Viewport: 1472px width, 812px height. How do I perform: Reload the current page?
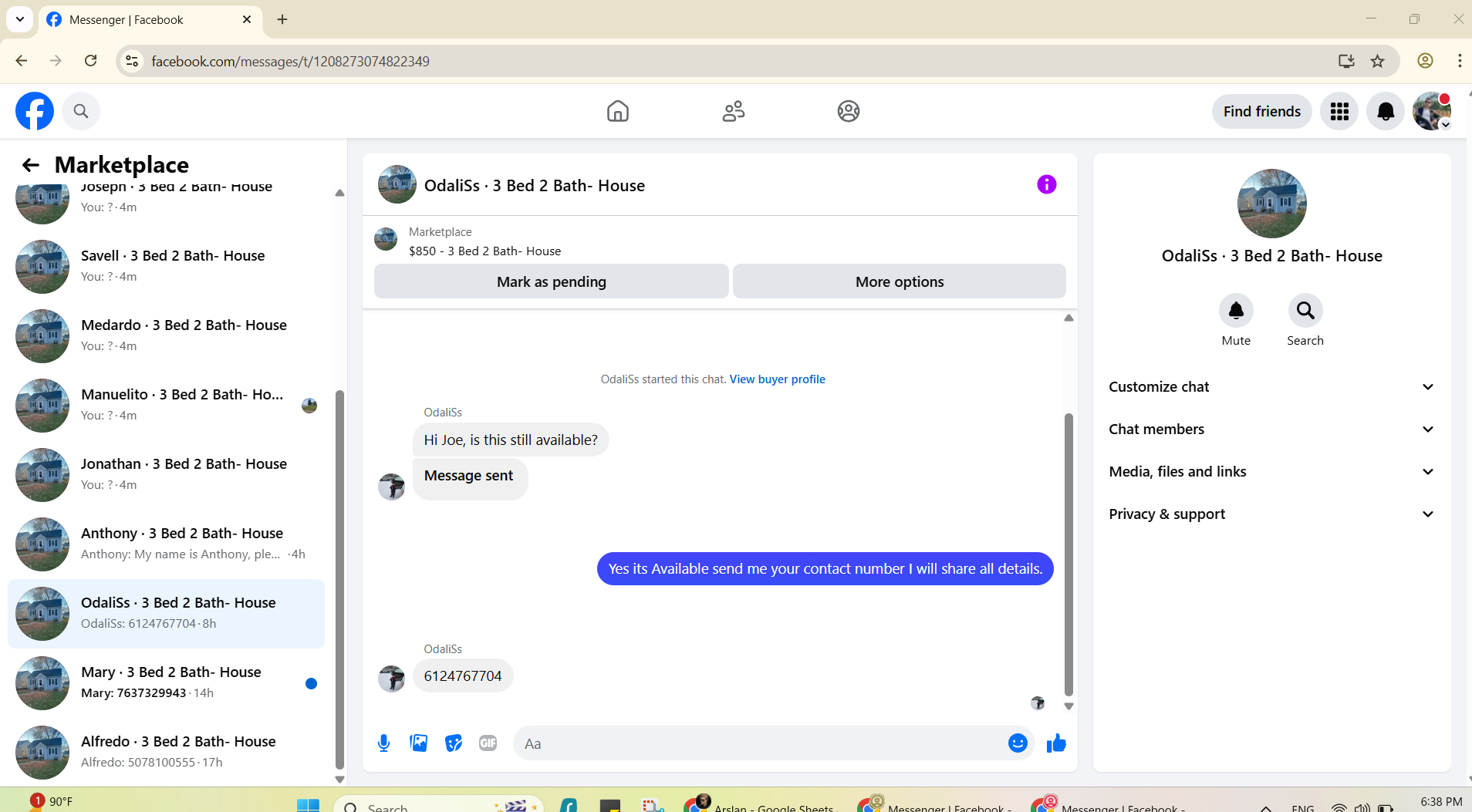coord(91,61)
